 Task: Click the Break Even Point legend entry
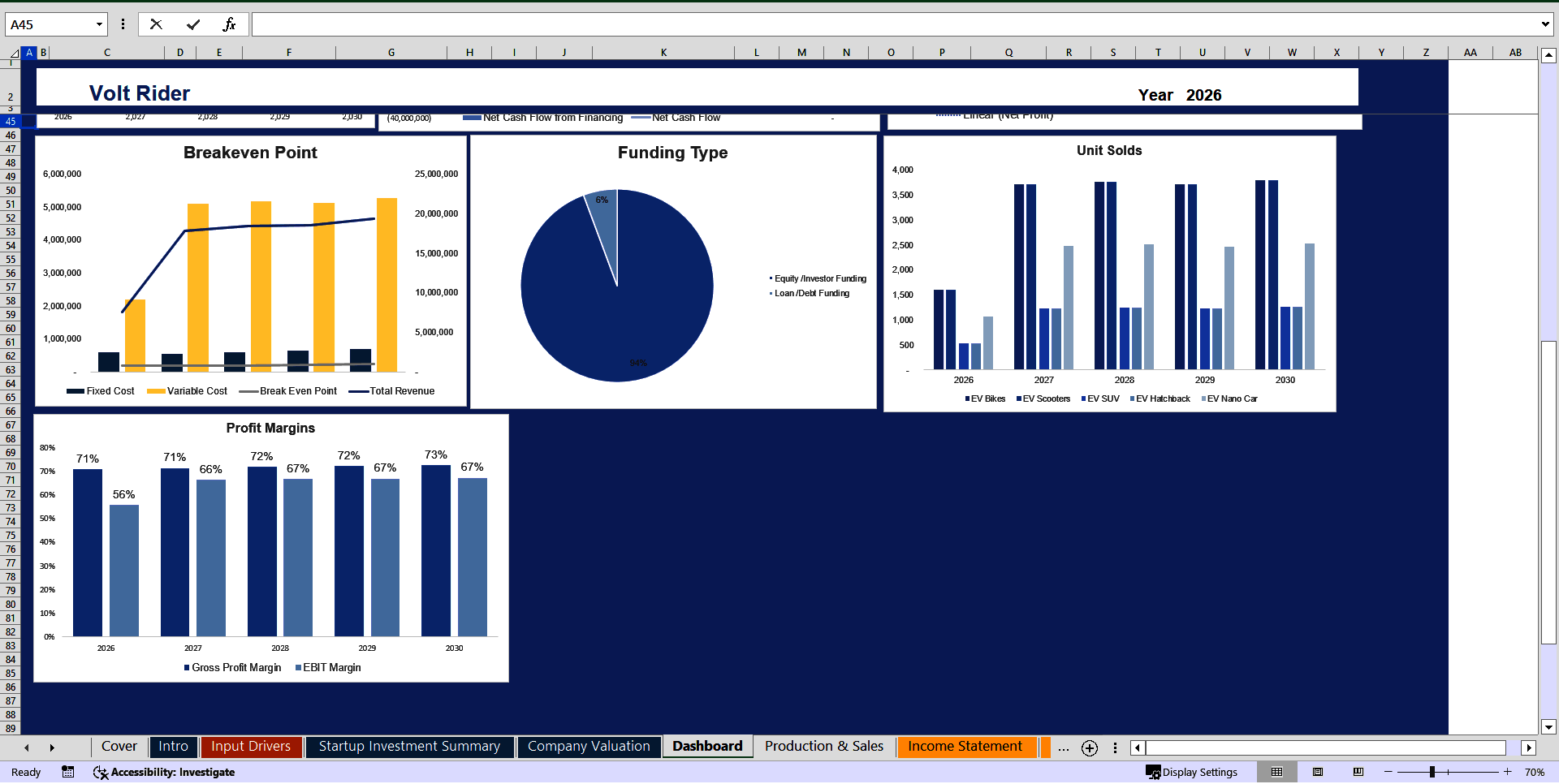click(x=289, y=391)
